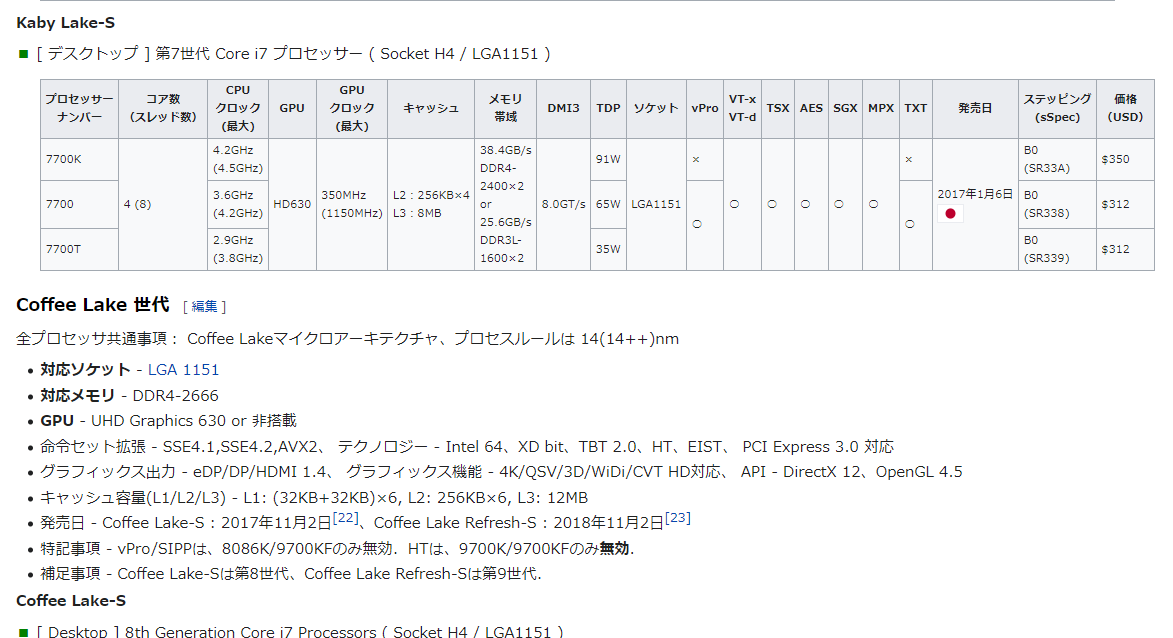Image resolution: width=1173 pixels, height=638 pixels.
Task: Click the 4.2GHz (4.5GHz) clock cell
Action: click(x=238, y=159)
